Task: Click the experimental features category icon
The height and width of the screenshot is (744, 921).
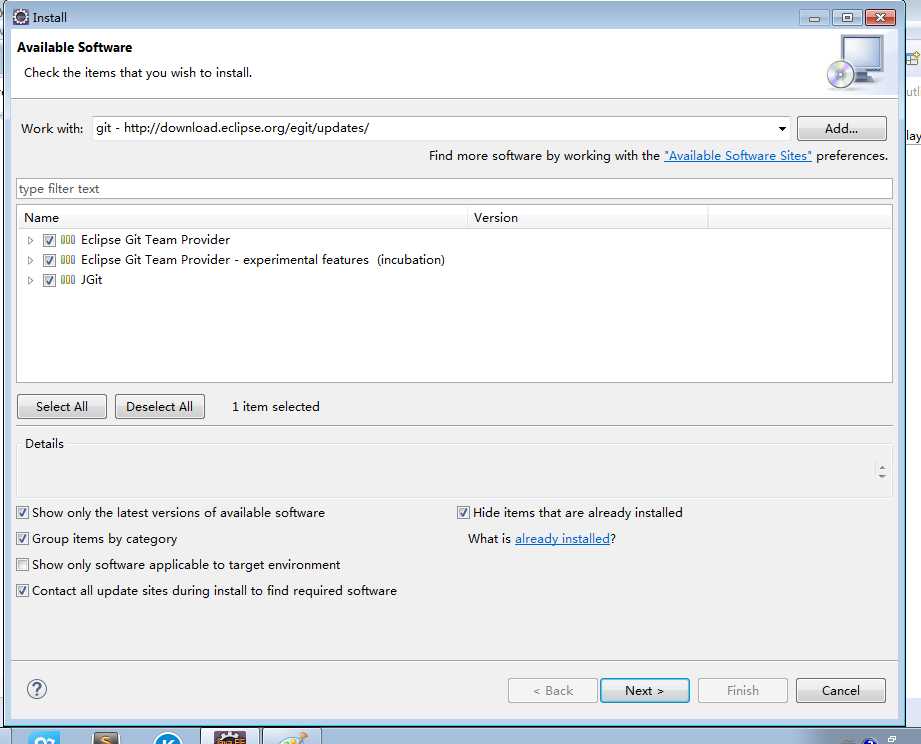Action: (68, 260)
